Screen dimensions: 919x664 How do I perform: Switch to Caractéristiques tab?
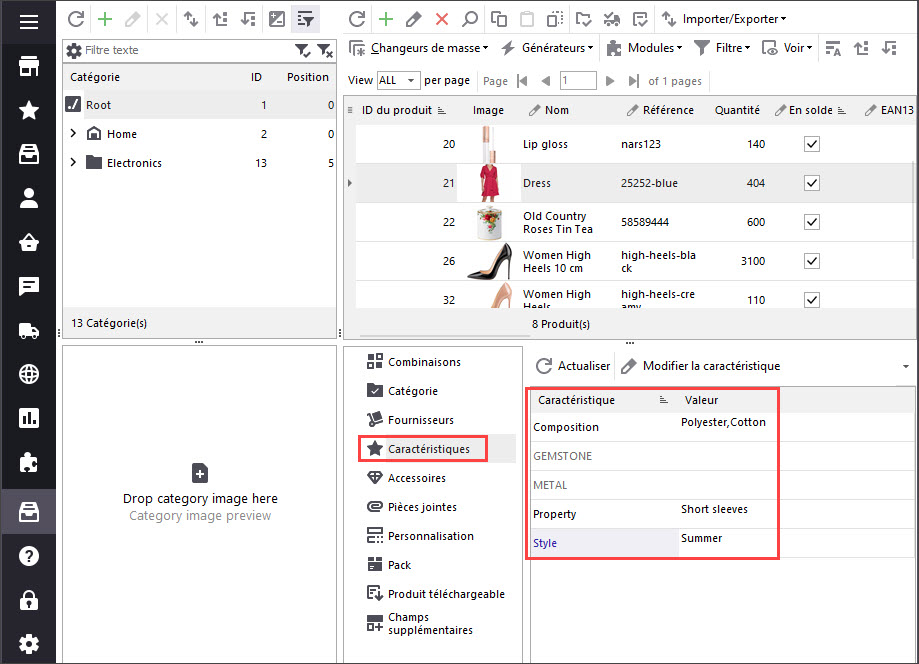coord(423,449)
